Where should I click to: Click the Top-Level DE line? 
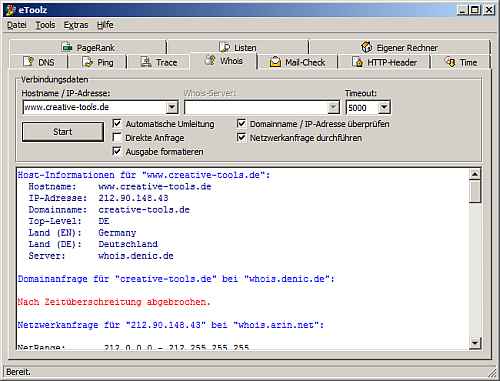click(x=69, y=221)
